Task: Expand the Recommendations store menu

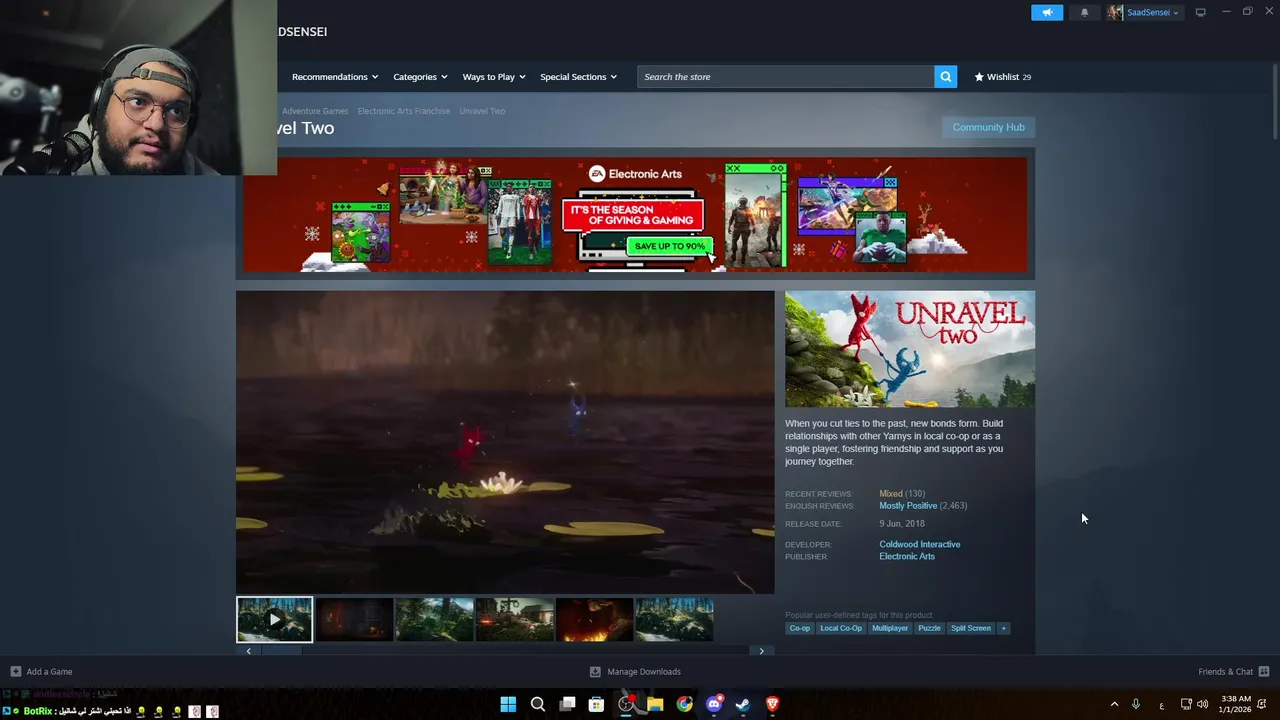Action: click(x=335, y=77)
